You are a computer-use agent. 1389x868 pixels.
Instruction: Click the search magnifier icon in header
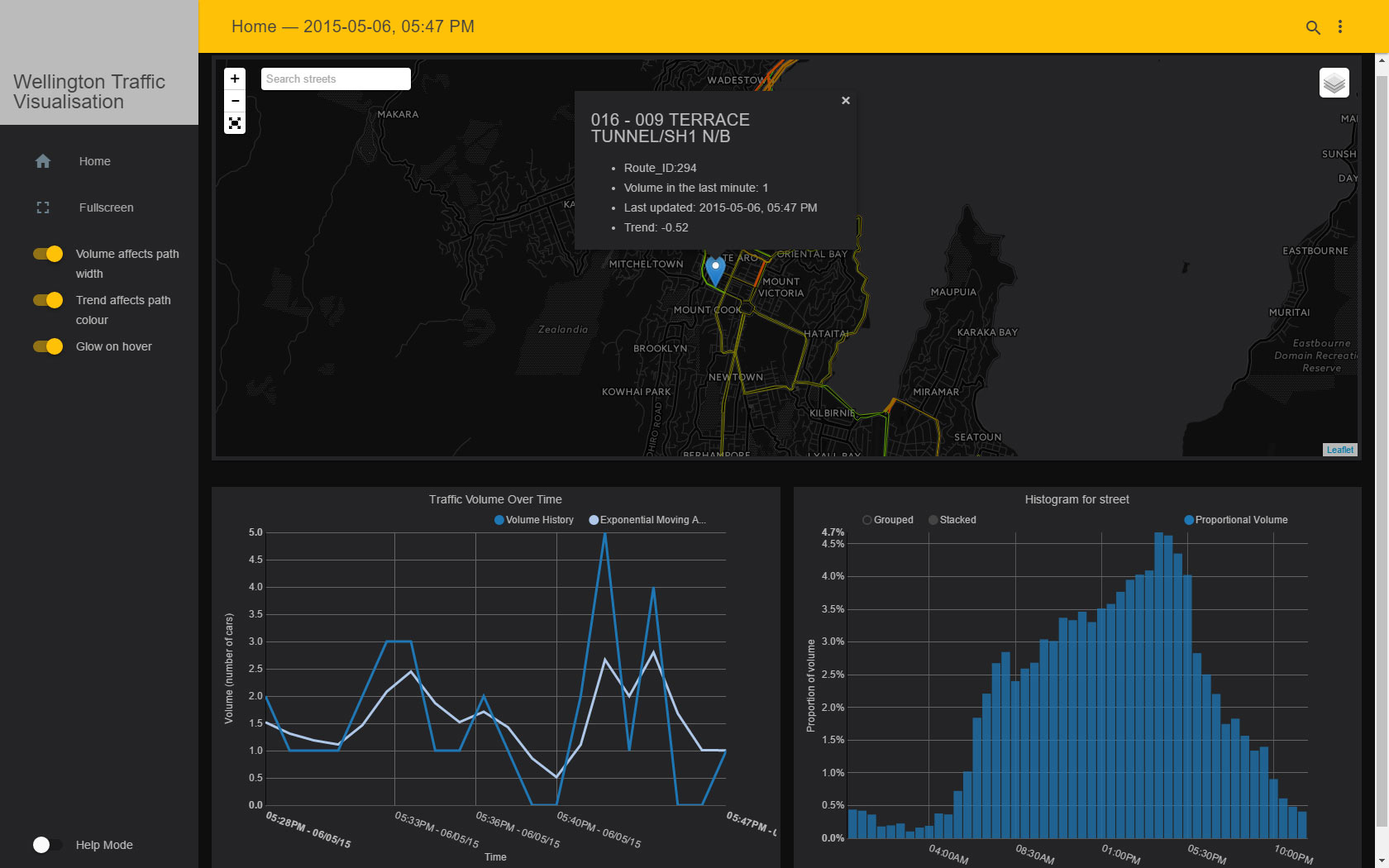(x=1313, y=27)
